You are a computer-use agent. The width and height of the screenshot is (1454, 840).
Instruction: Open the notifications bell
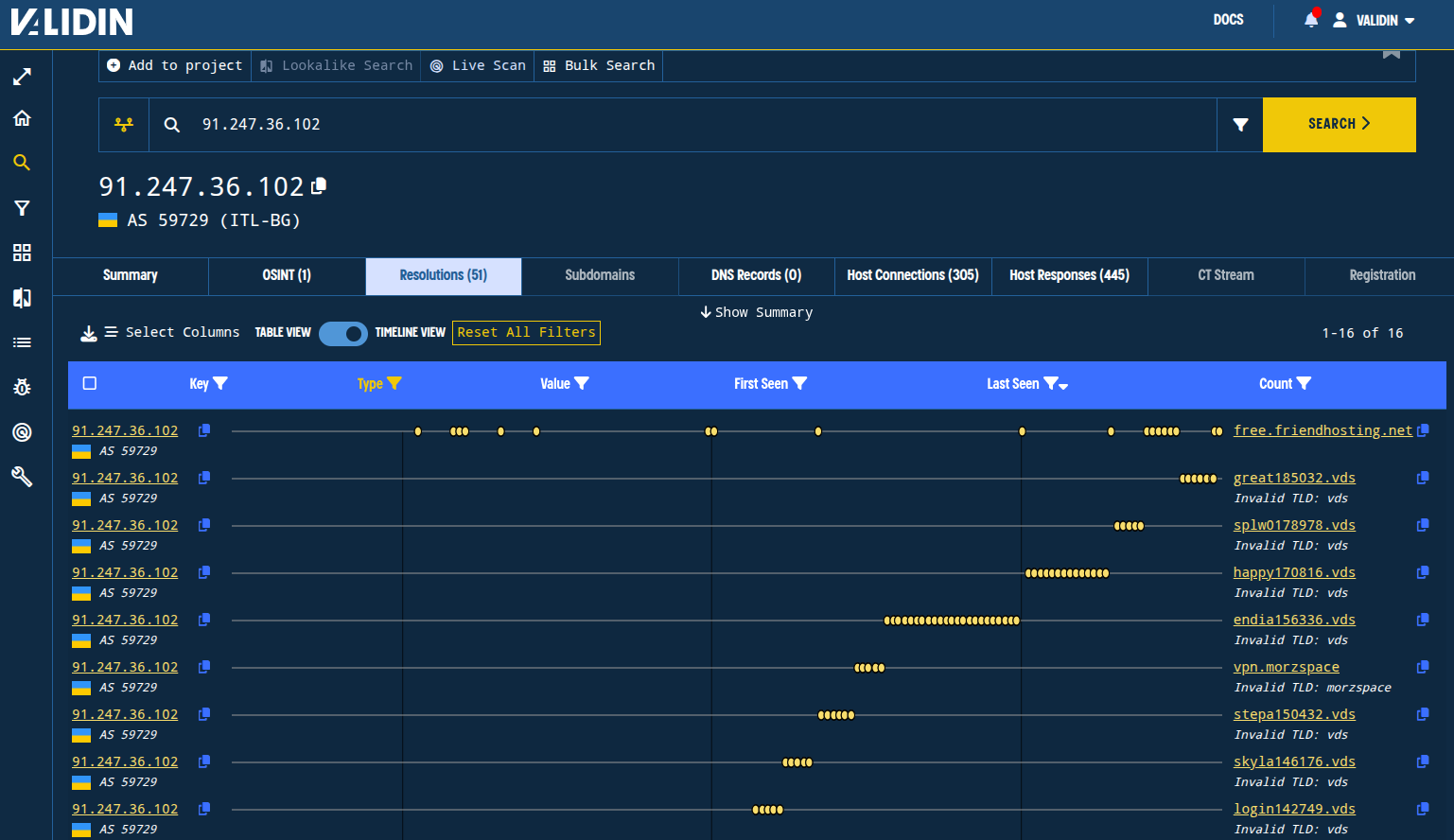click(1311, 20)
